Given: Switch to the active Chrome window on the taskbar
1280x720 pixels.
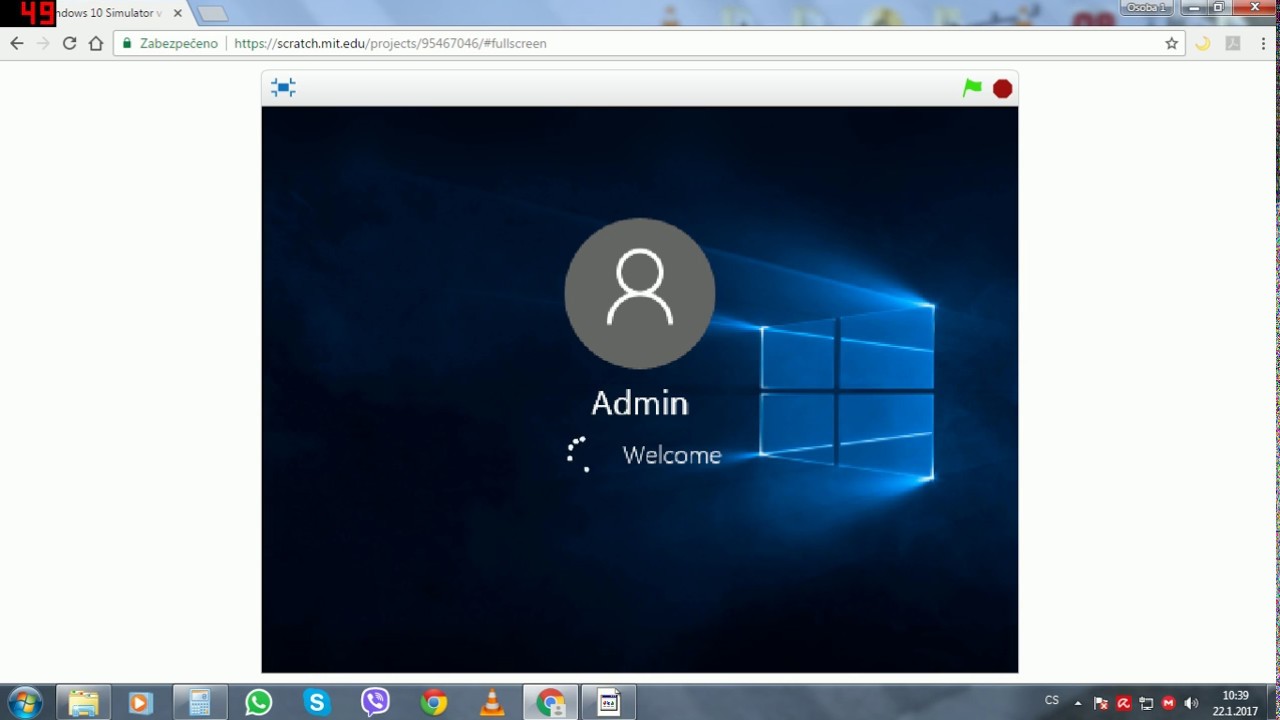Looking at the screenshot, I should click(550, 703).
